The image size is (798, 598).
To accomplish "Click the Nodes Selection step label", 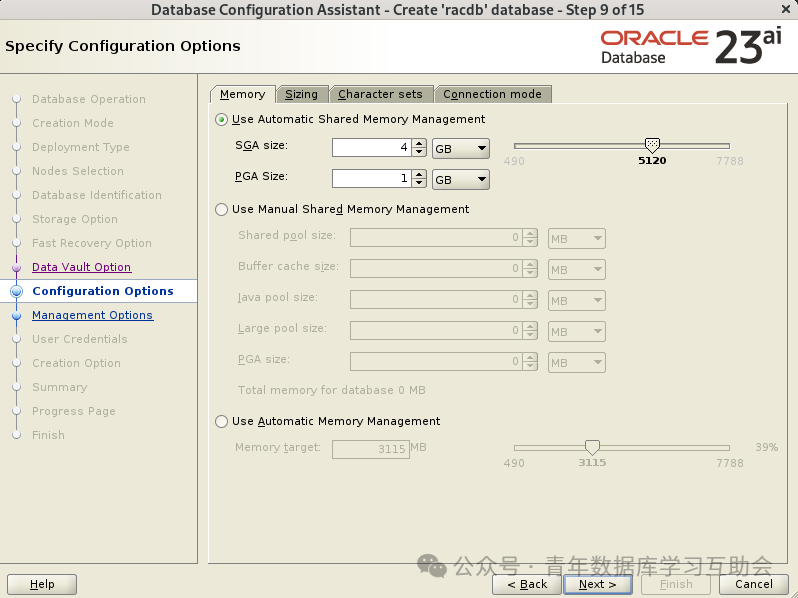I will (x=78, y=171).
